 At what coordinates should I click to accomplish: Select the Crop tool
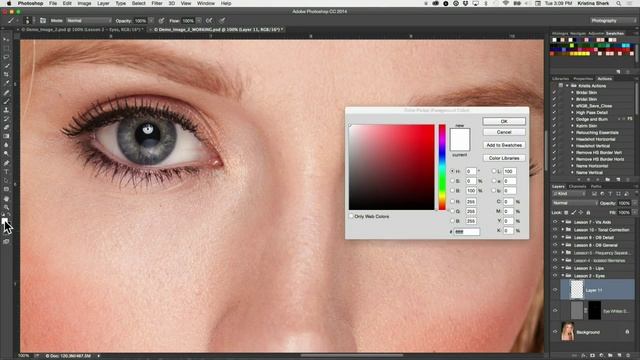pos(6,75)
